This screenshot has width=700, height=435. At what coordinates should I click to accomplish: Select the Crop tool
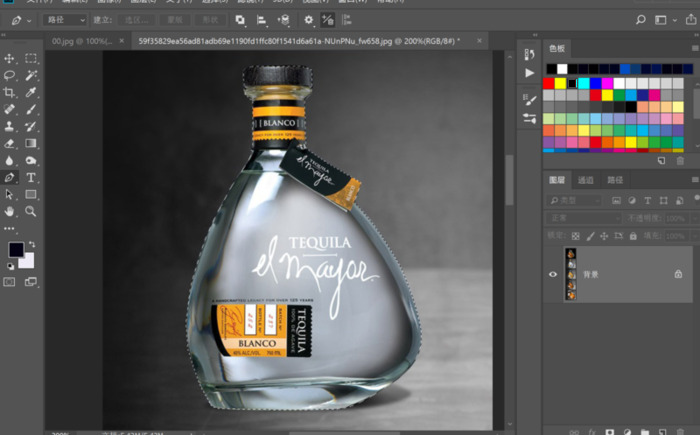click(10, 92)
